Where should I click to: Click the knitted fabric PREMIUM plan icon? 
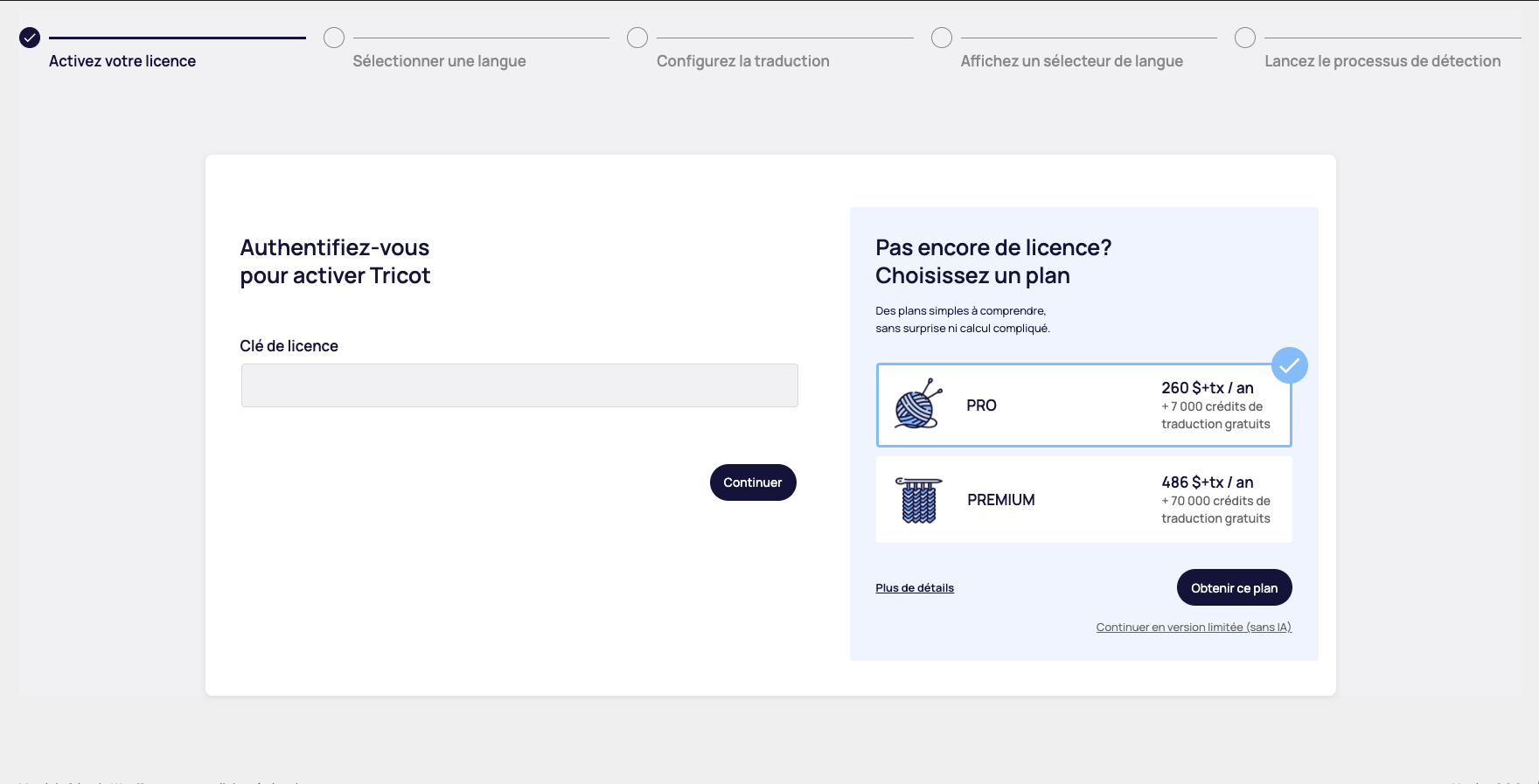(x=919, y=500)
